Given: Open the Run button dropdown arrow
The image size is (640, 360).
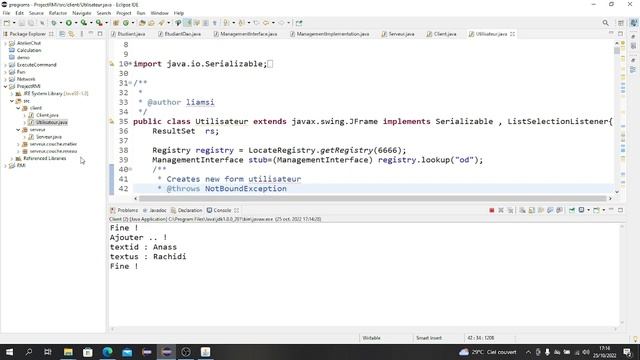Looking at the screenshot, I should pyautogui.click(x=76, y=23).
